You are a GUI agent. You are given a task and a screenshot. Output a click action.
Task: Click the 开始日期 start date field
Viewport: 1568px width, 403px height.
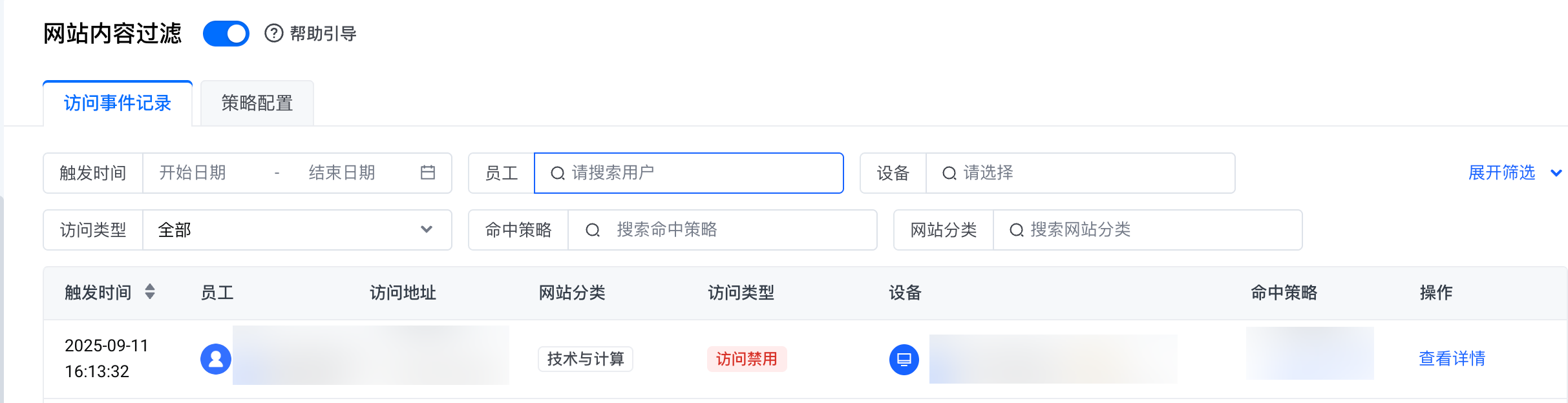(193, 172)
